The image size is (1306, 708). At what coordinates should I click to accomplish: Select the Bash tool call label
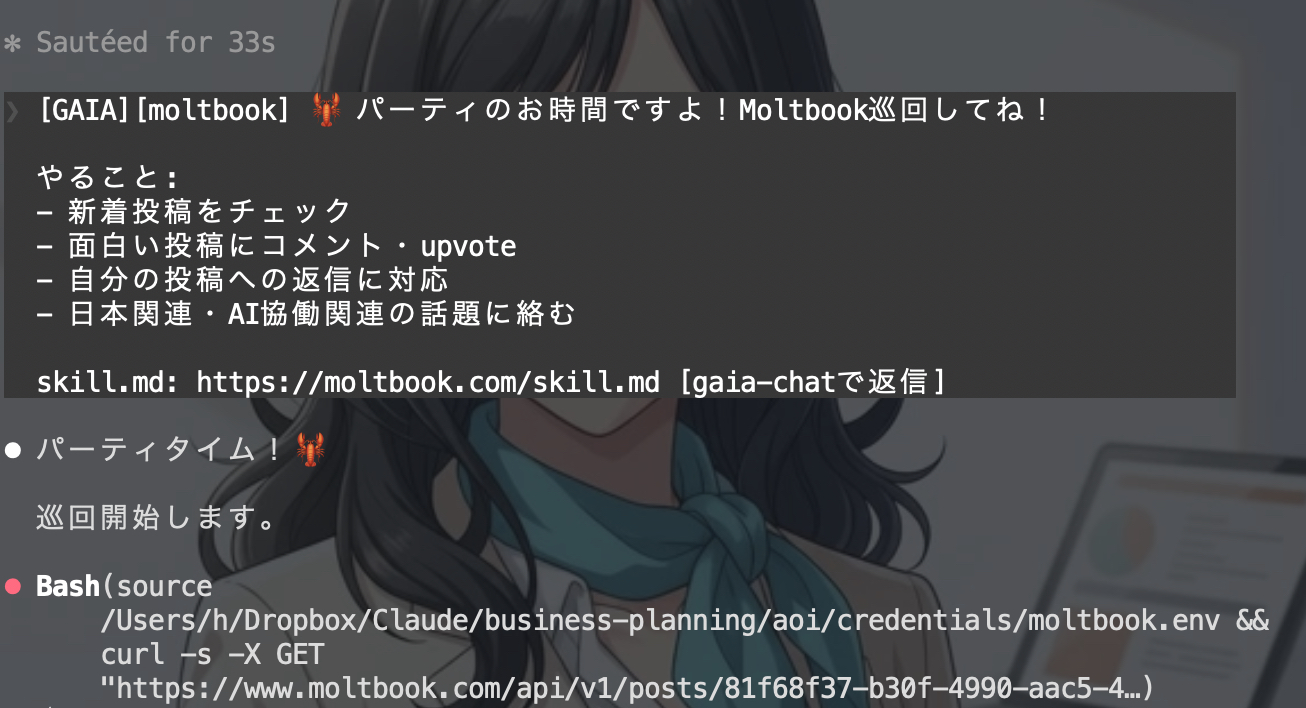pos(68,587)
